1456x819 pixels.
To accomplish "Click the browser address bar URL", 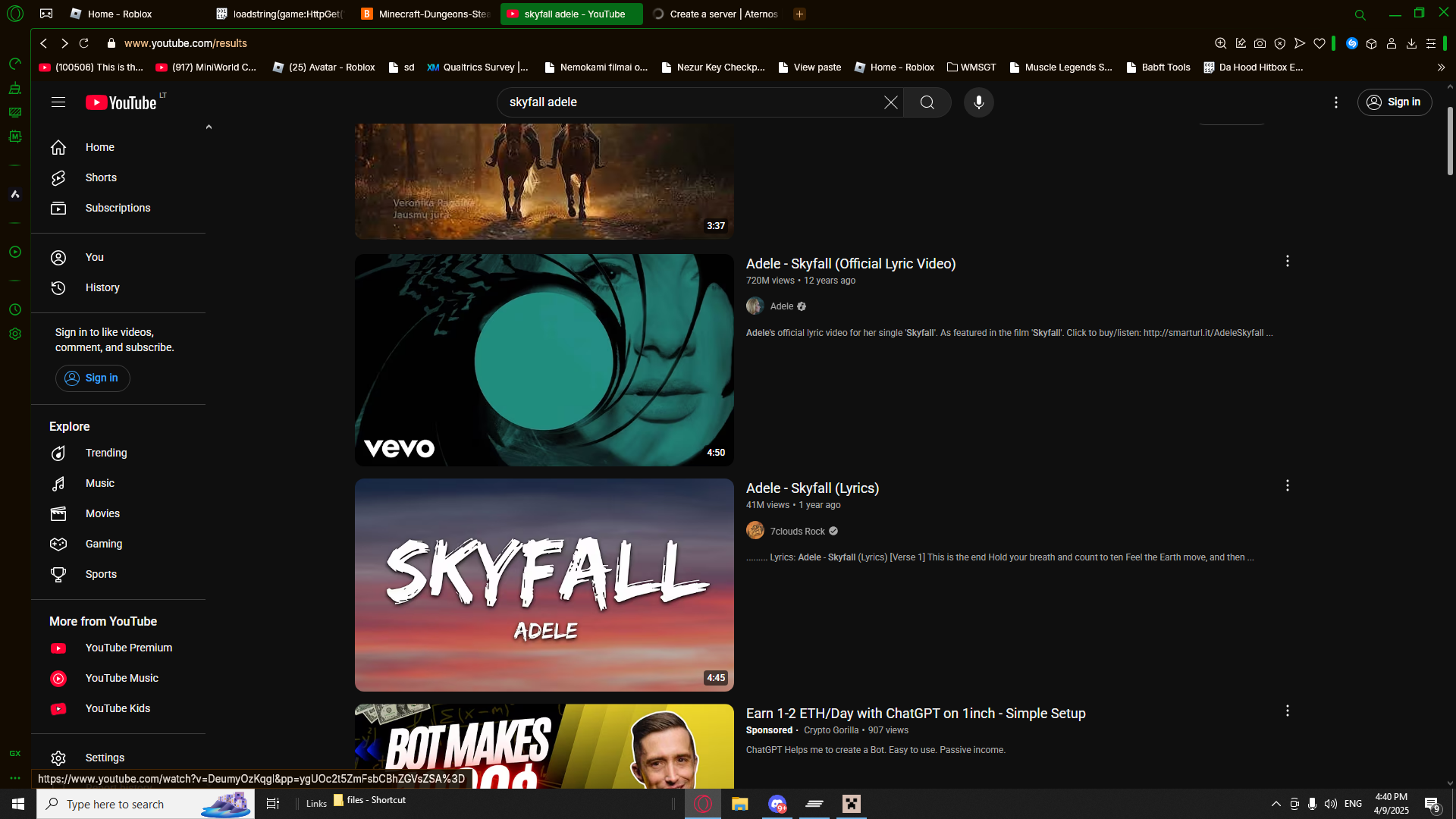I will click(x=186, y=43).
